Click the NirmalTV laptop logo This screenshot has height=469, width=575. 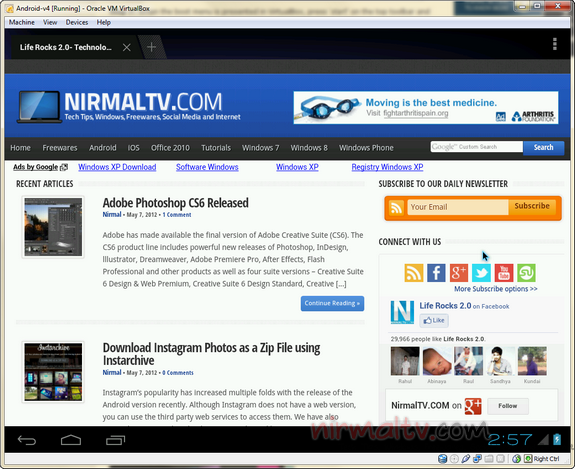pyautogui.click(x=39, y=107)
